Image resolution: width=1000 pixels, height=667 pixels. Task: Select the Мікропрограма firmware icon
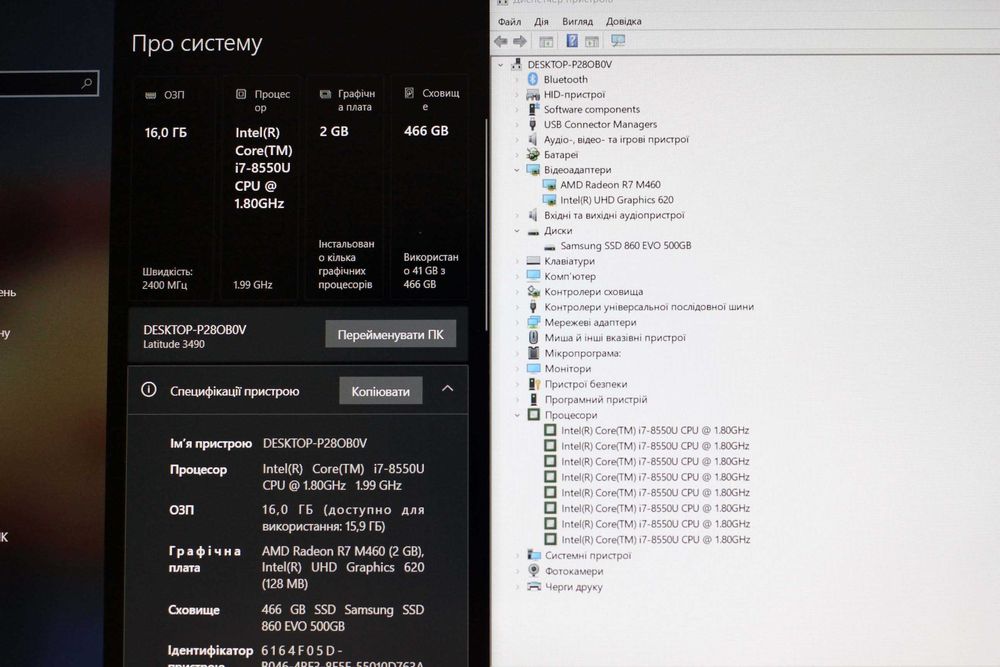534,353
